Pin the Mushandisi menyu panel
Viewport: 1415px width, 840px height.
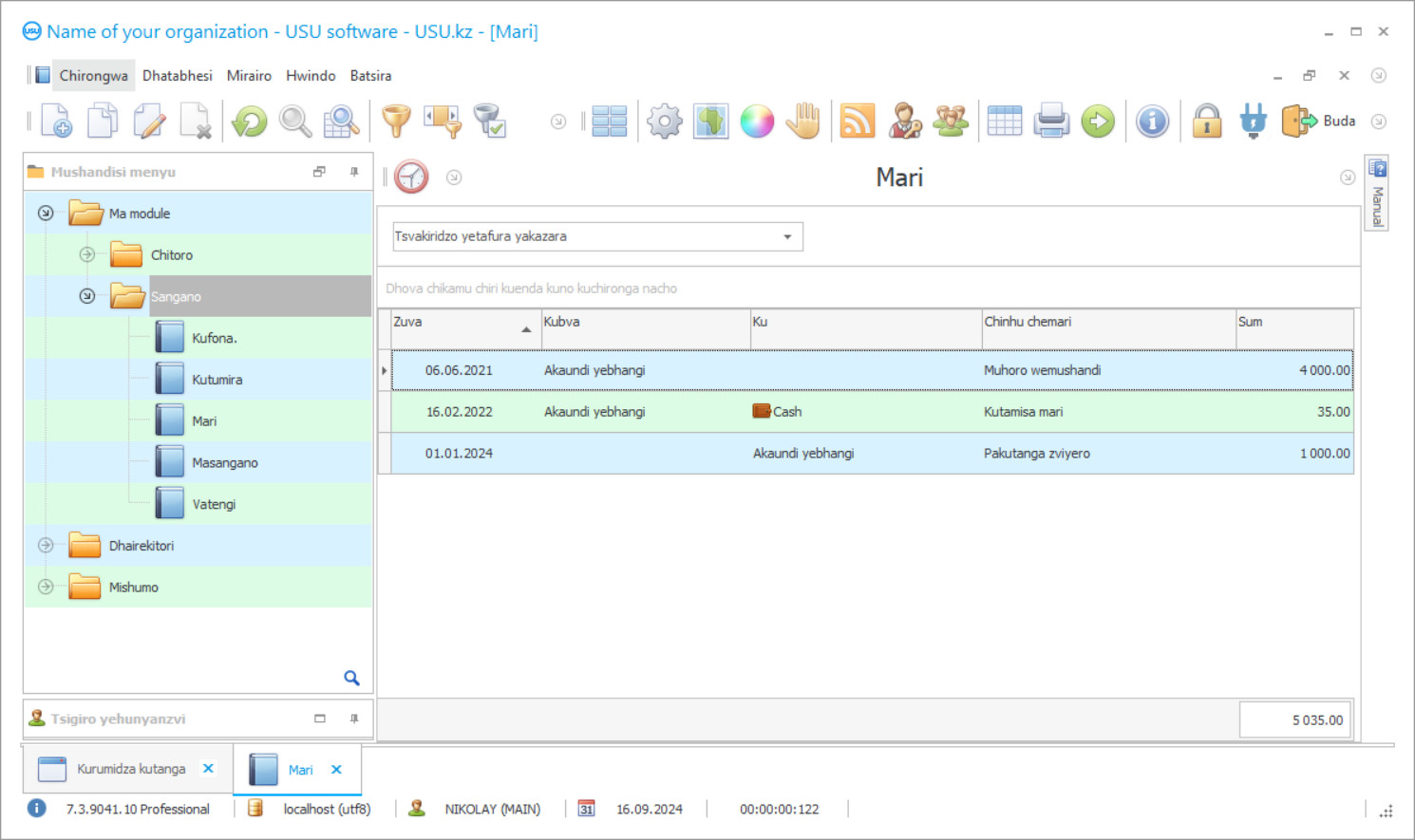(x=353, y=172)
